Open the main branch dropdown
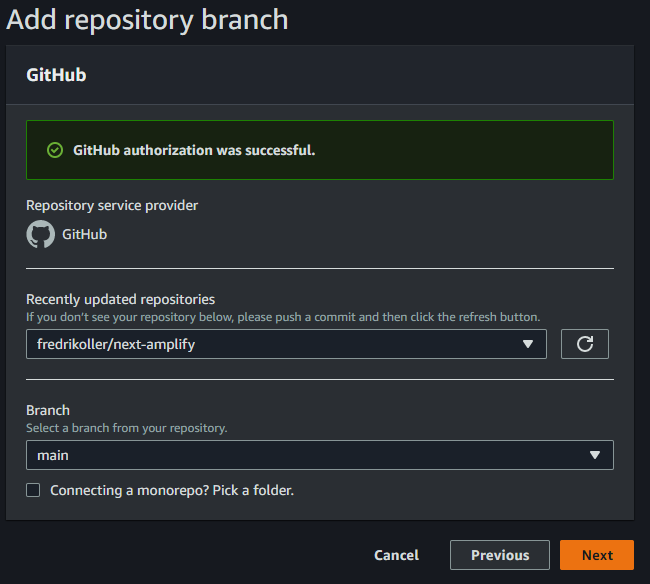650x584 pixels. coord(320,455)
